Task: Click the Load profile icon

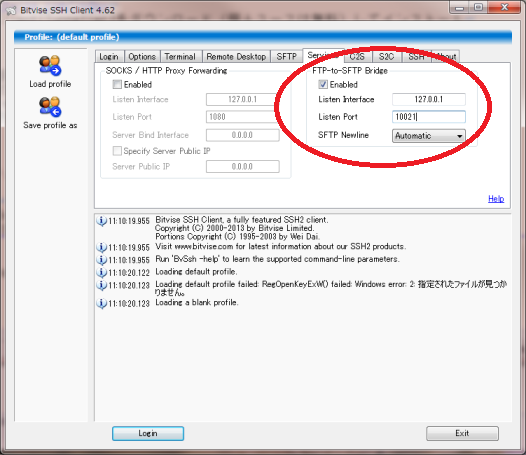Action: pyautogui.click(x=50, y=65)
